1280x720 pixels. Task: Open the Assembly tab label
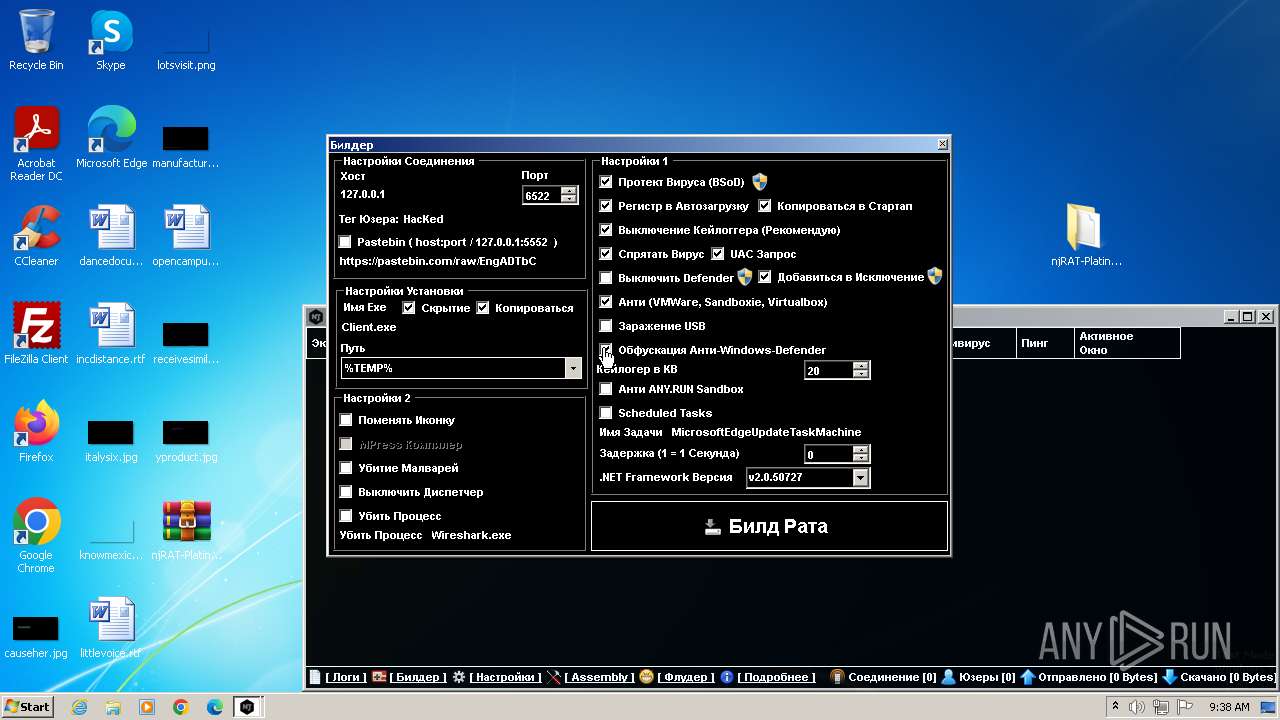click(600, 677)
